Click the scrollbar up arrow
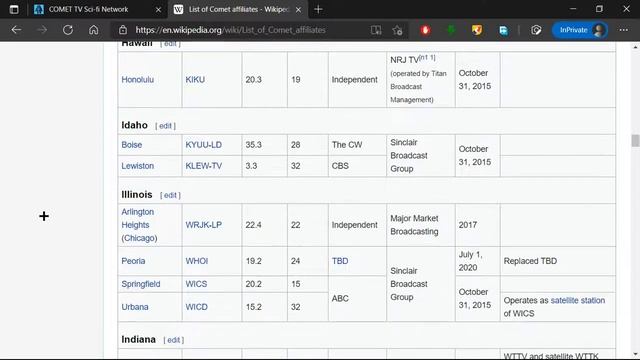The height and width of the screenshot is (360, 640). tap(635, 47)
